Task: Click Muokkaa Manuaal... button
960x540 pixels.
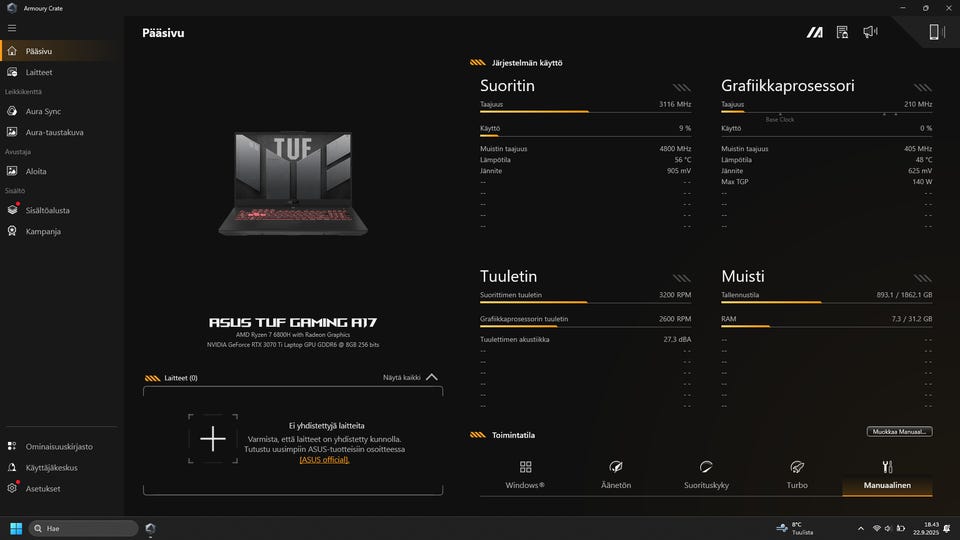Action: (899, 432)
